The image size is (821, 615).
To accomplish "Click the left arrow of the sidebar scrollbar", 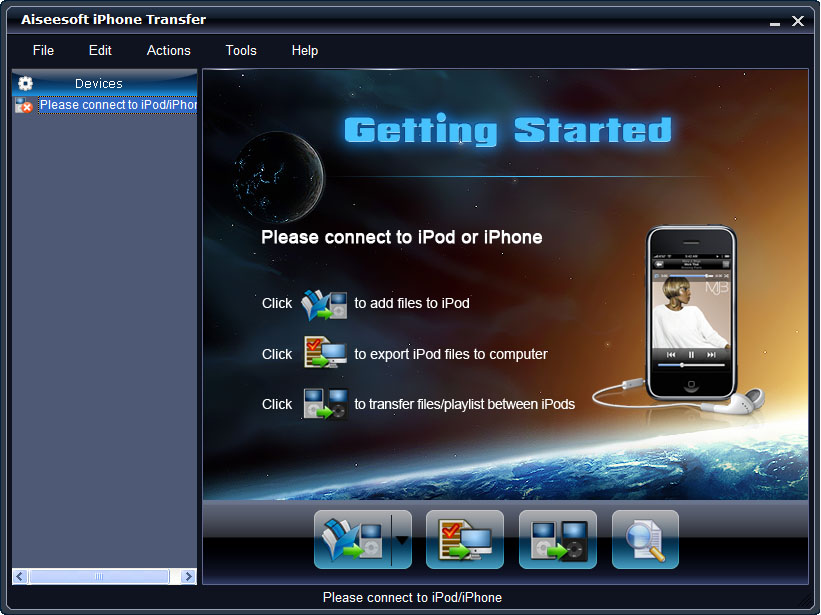I will click(17, 576).
